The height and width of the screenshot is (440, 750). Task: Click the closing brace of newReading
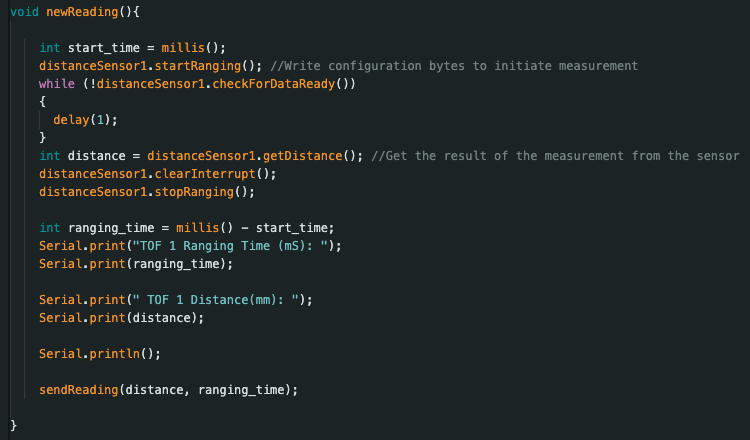coord(13,425)
